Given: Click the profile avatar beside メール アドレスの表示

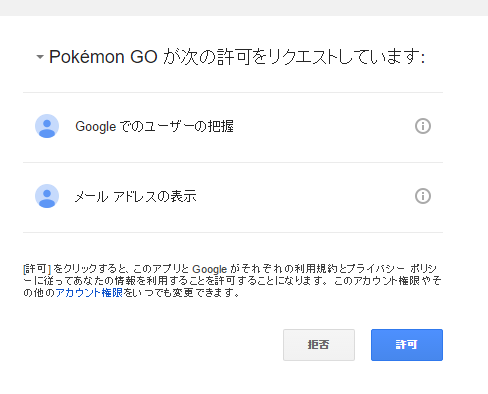Looking at the screenshot, I should click(47, 196).
